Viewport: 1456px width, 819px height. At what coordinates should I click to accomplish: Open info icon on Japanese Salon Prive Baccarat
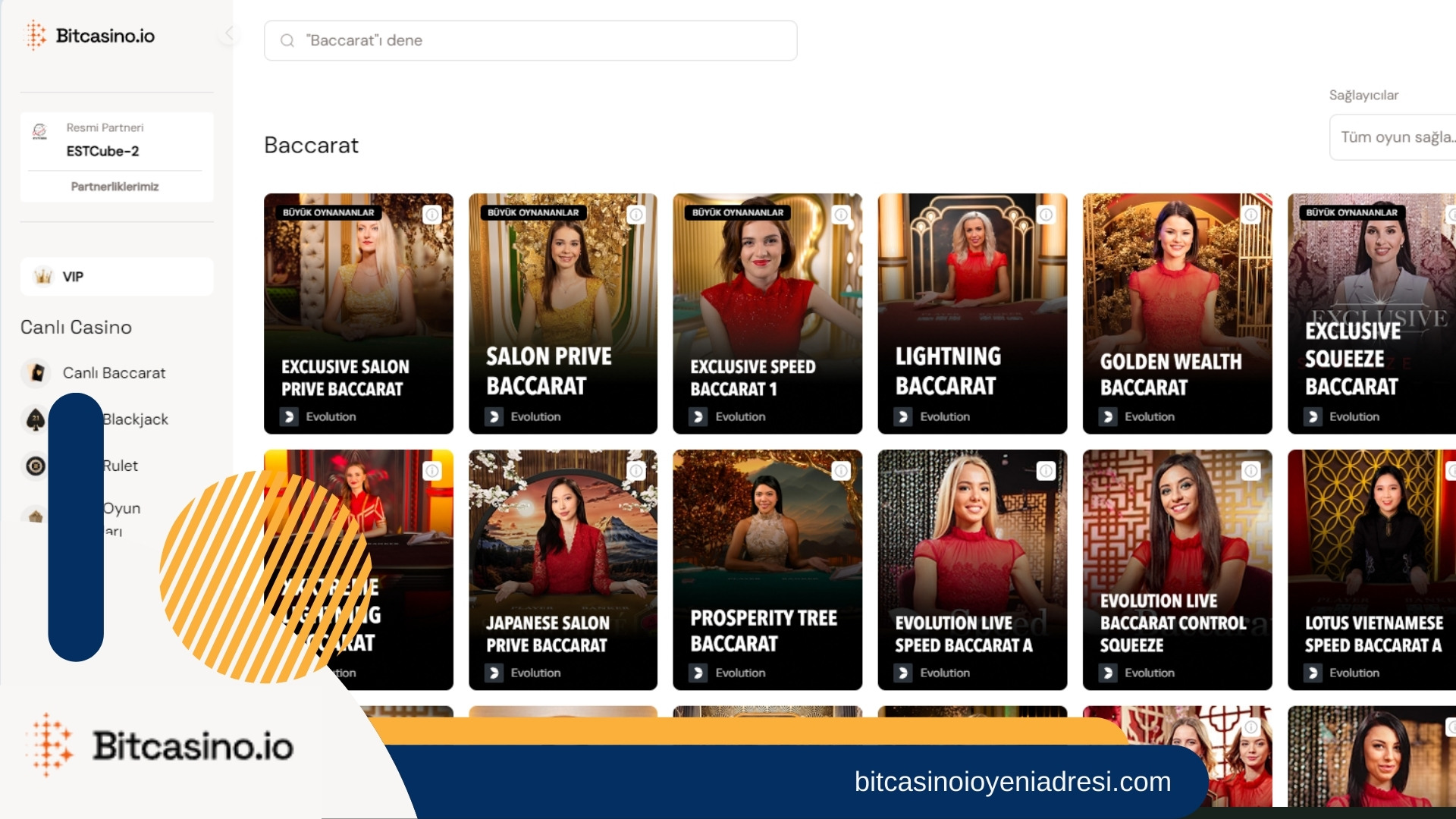636,471
